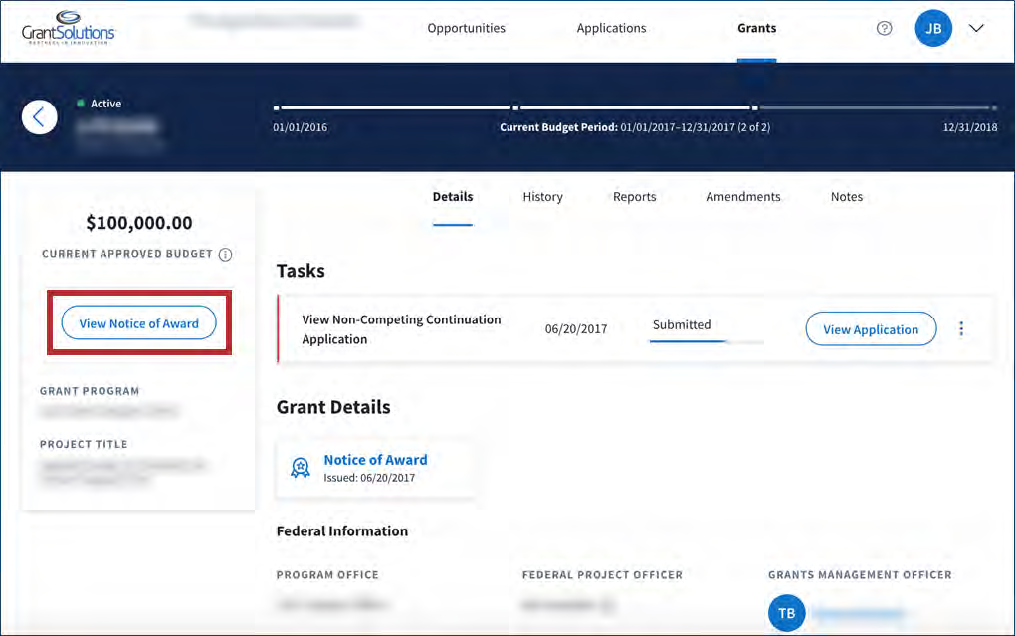1015x636 pixels.
Task: Expand the user account dropdown chevron
Action: coord(977,28)
